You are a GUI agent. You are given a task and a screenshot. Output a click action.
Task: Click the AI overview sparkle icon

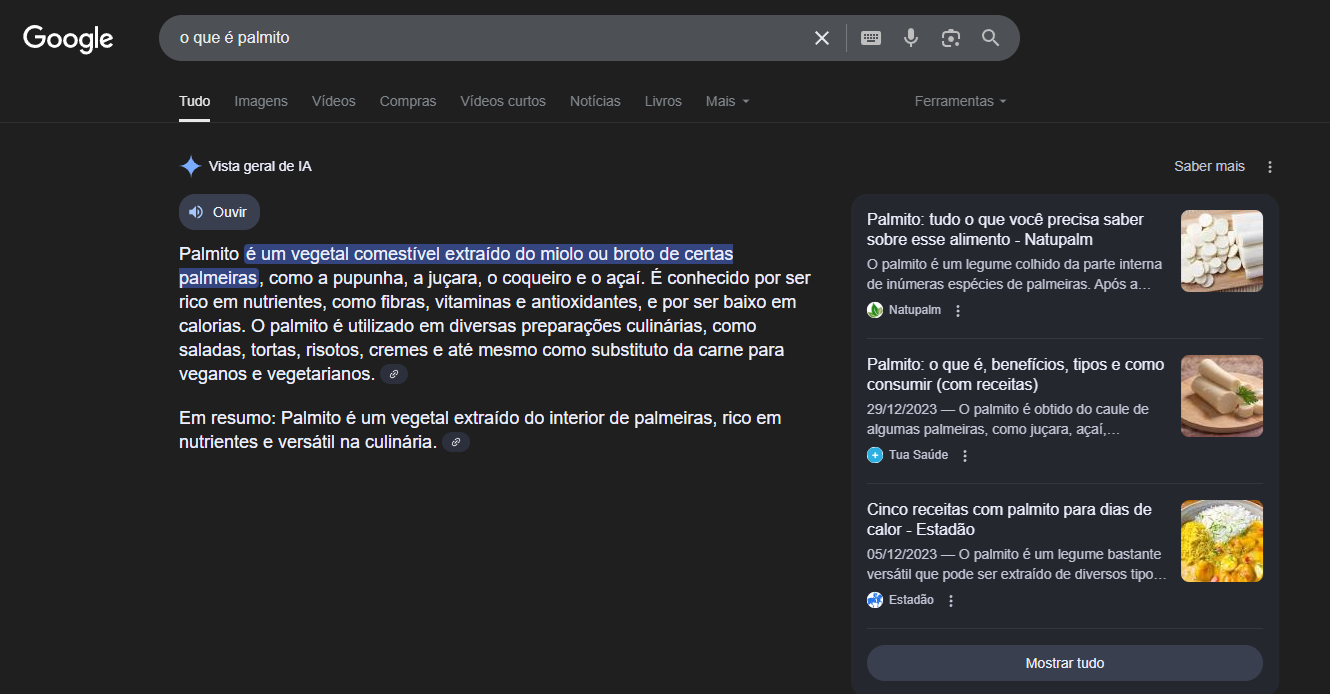pos(190,166)
